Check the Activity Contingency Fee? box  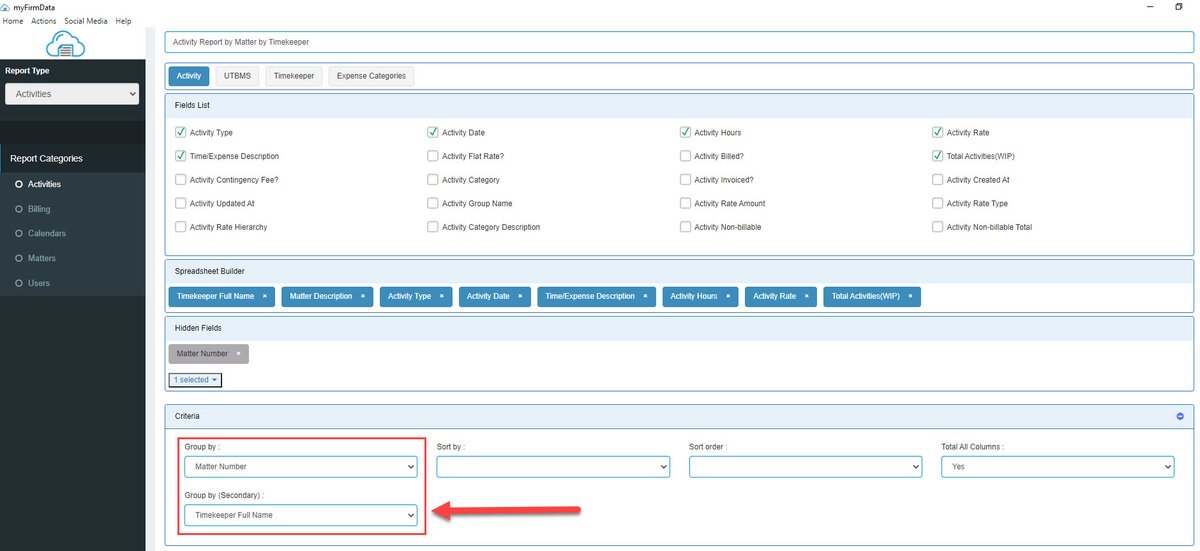[x=181, y=180]
